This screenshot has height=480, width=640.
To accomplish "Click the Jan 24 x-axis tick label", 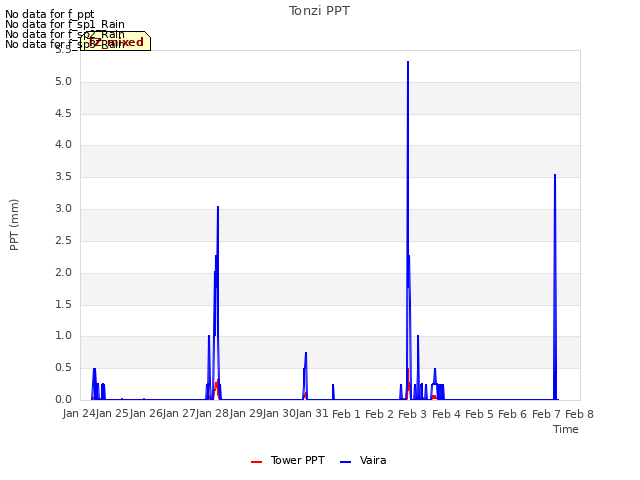I will 79,414.
